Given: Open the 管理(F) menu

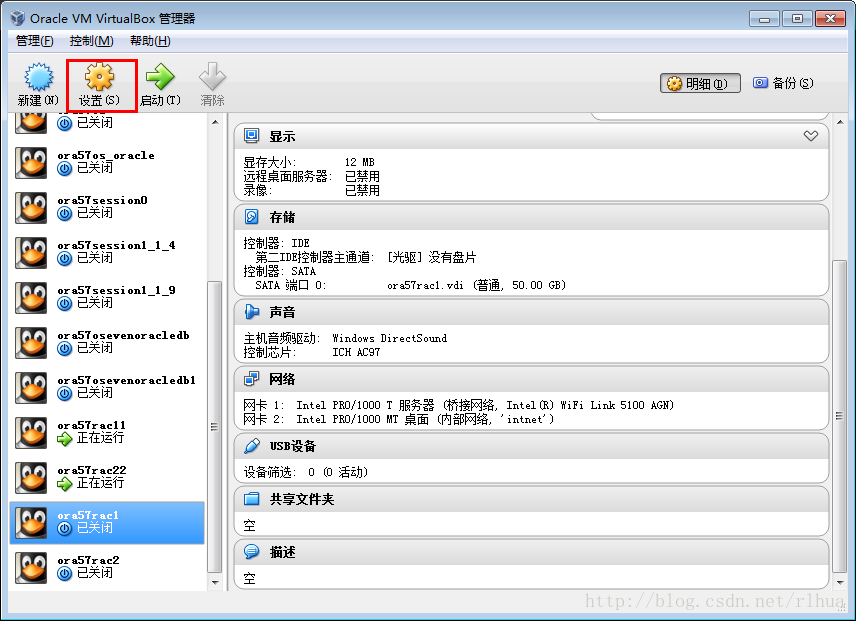Looking at the screenshot, I should coord(34,41).
